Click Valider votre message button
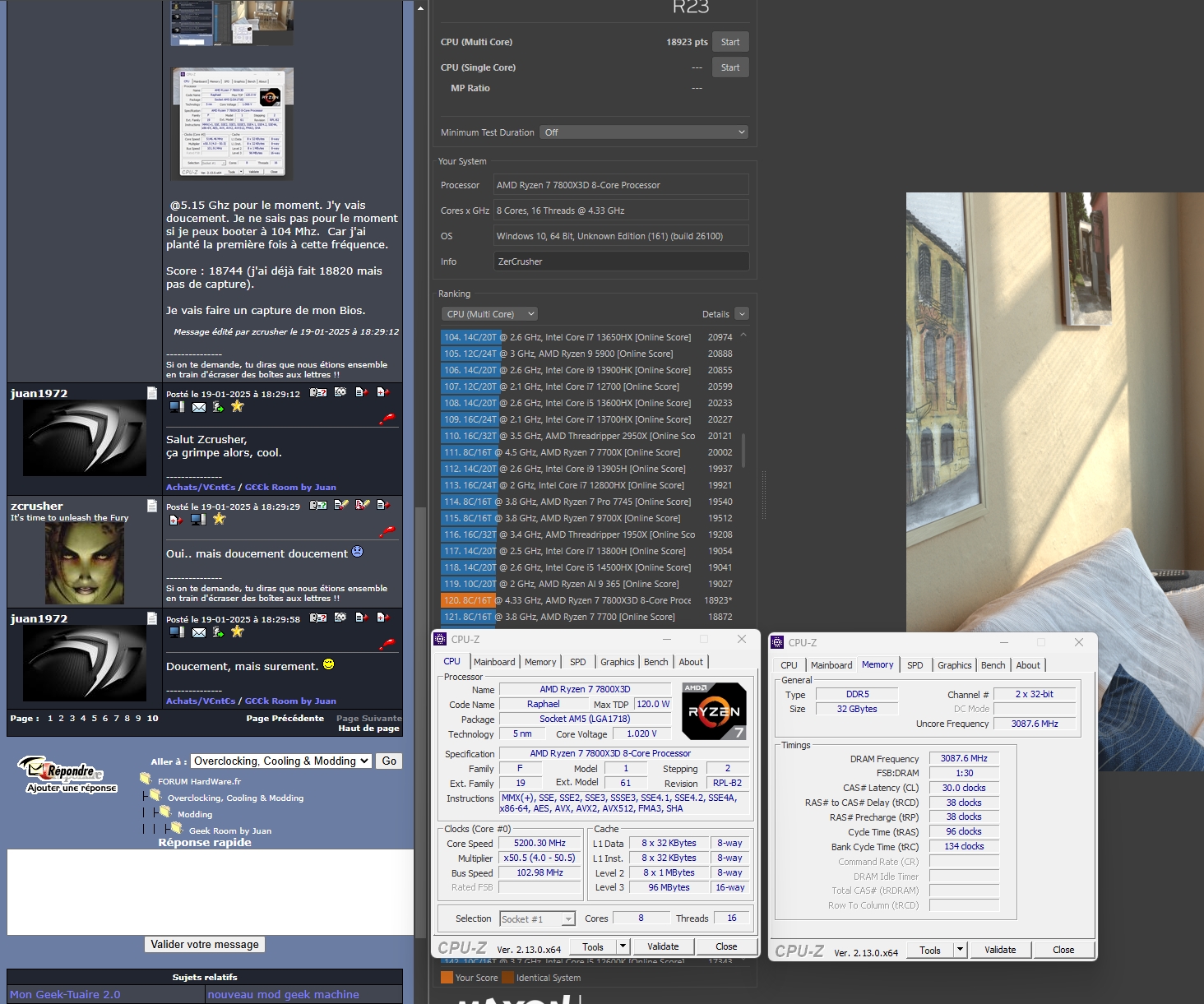1204x1004 pixels. pyautogui.click(x=205, y=944)
